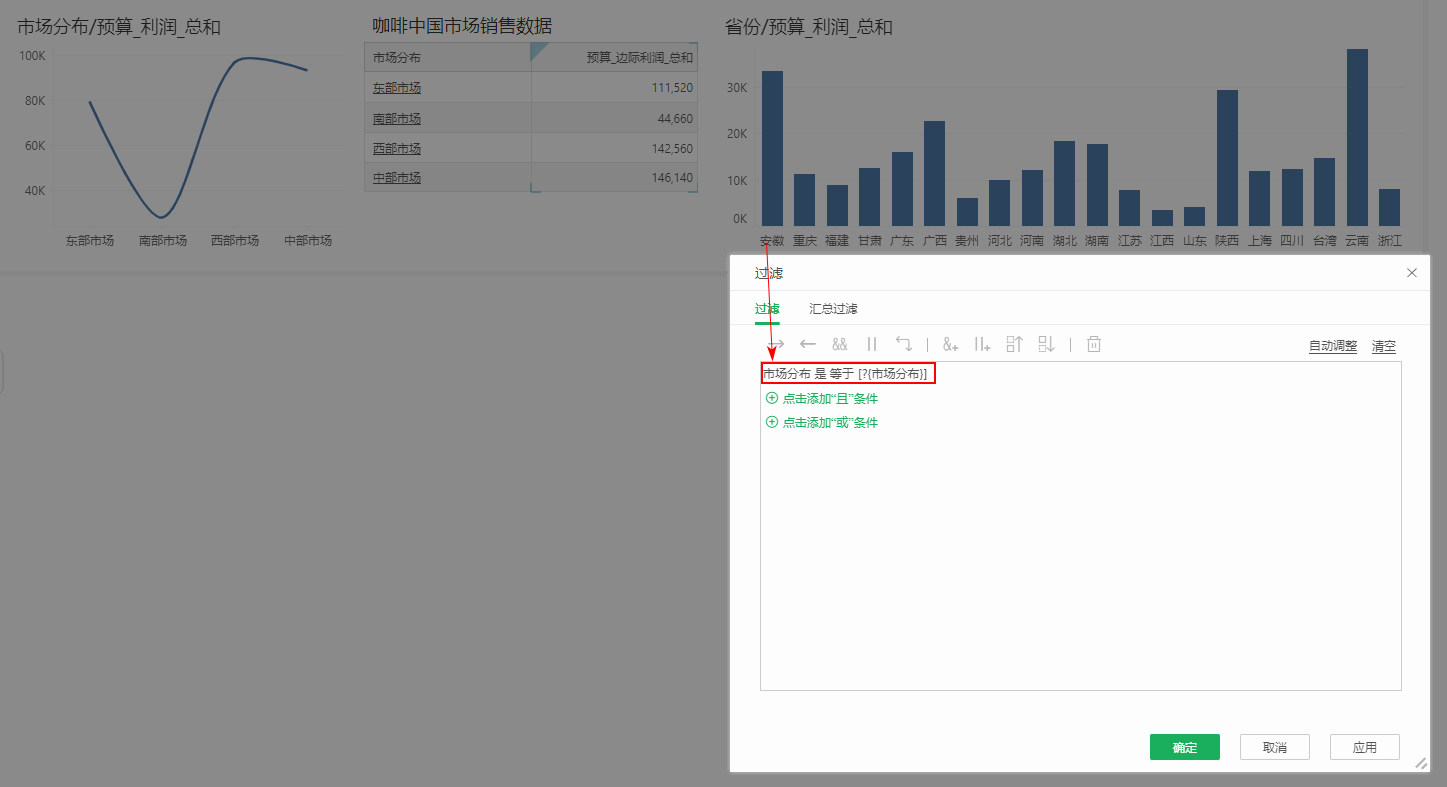Click the move condition down icon
Viewport: 1447px width, 787px height.
1047,344
